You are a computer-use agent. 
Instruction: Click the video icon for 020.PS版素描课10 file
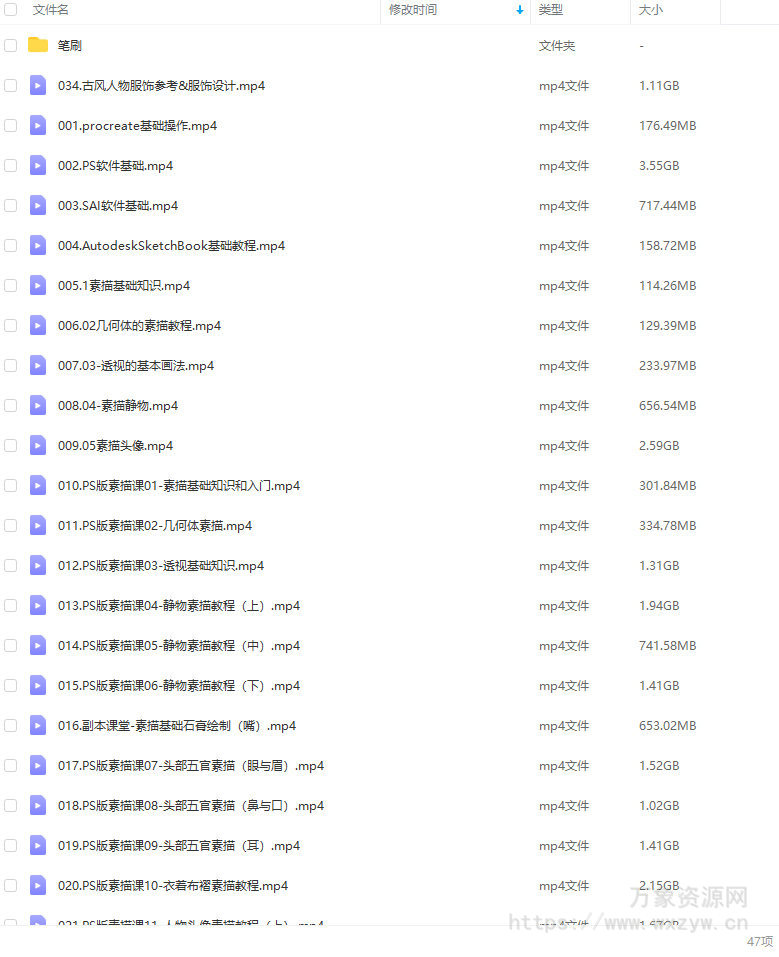click(x=38, y=886)
